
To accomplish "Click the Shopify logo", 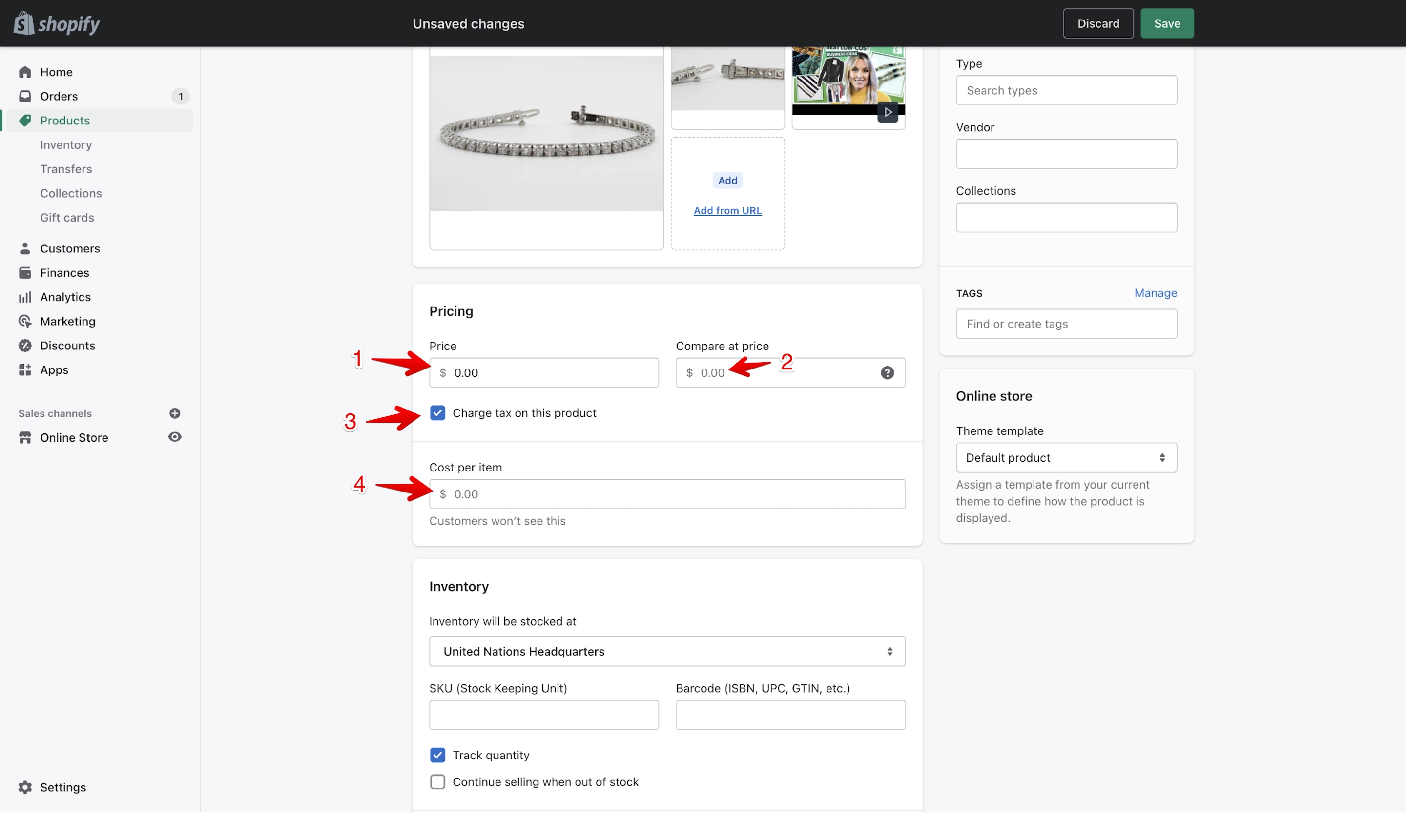I will click(57, 23).
